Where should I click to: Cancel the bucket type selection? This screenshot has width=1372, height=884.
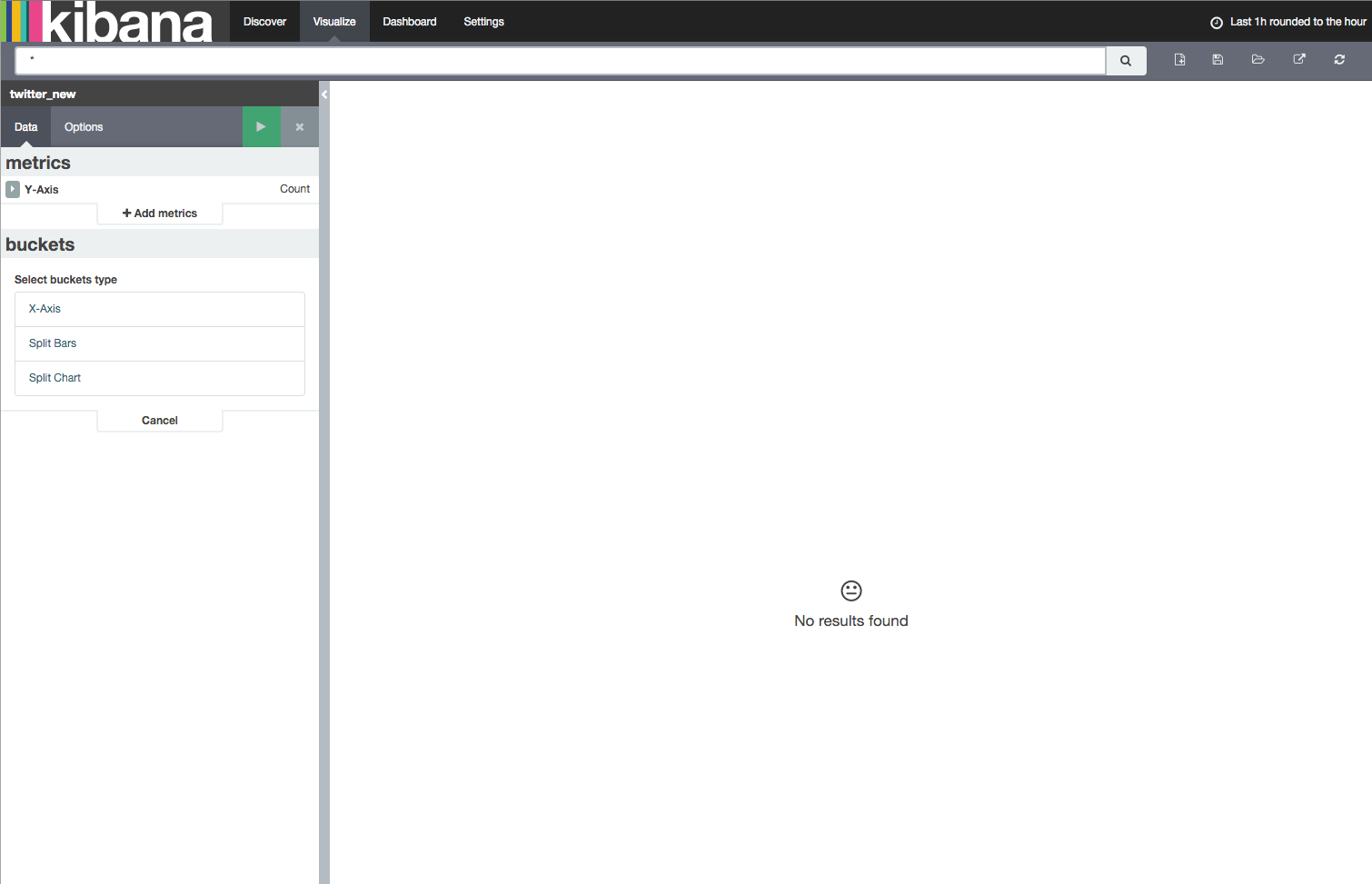tap(159, 420)
